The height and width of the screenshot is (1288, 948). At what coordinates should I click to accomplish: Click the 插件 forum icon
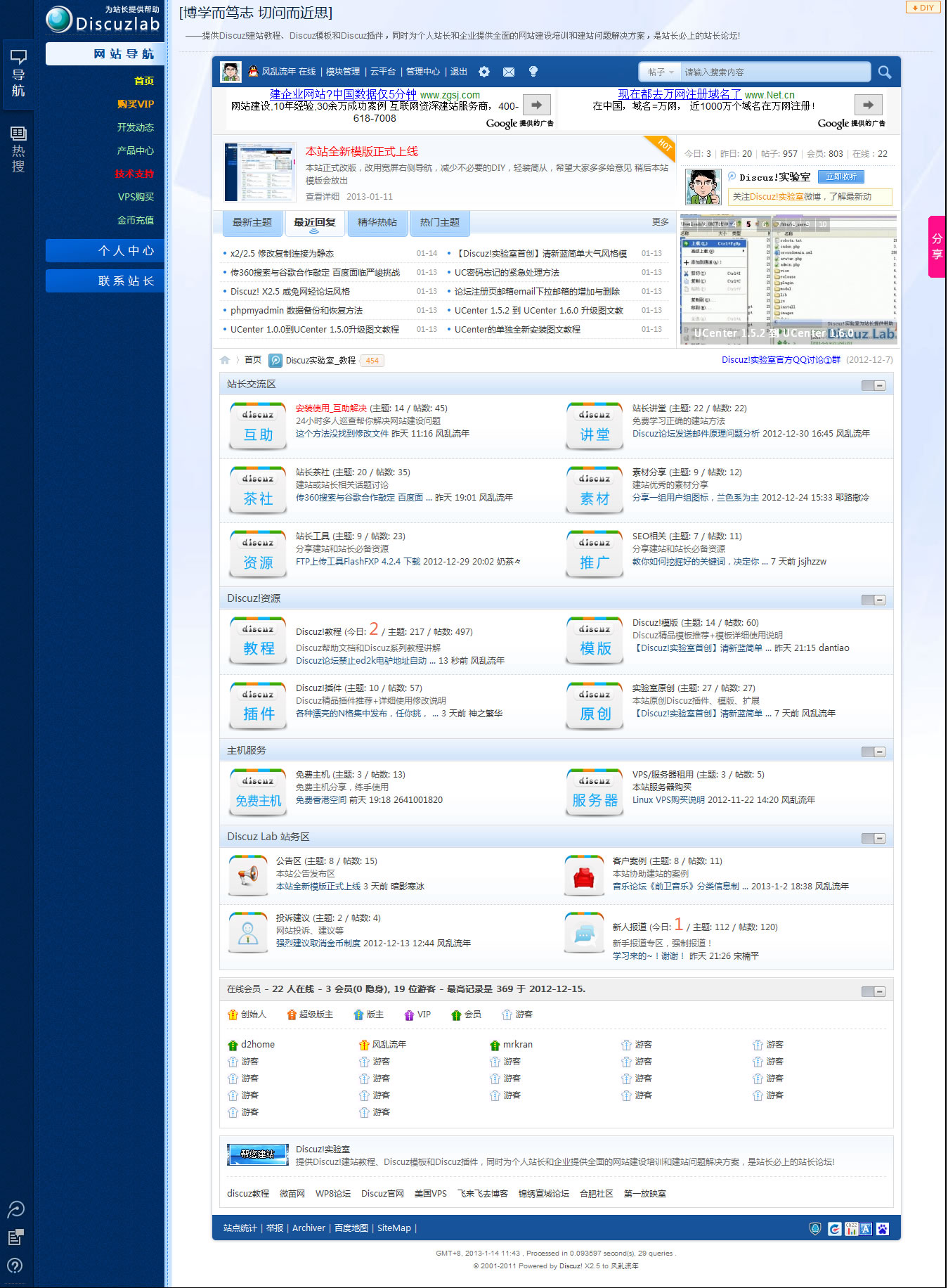(258, 707)
